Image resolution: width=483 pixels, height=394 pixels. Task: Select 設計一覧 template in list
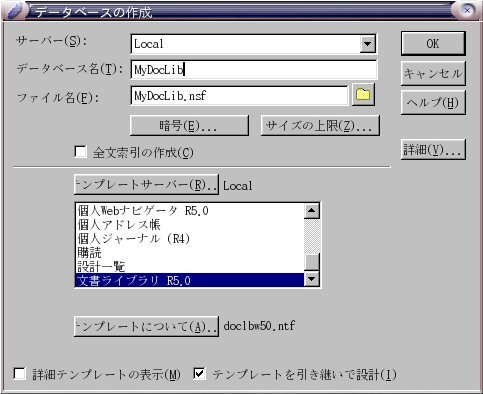tap(190, 266)
